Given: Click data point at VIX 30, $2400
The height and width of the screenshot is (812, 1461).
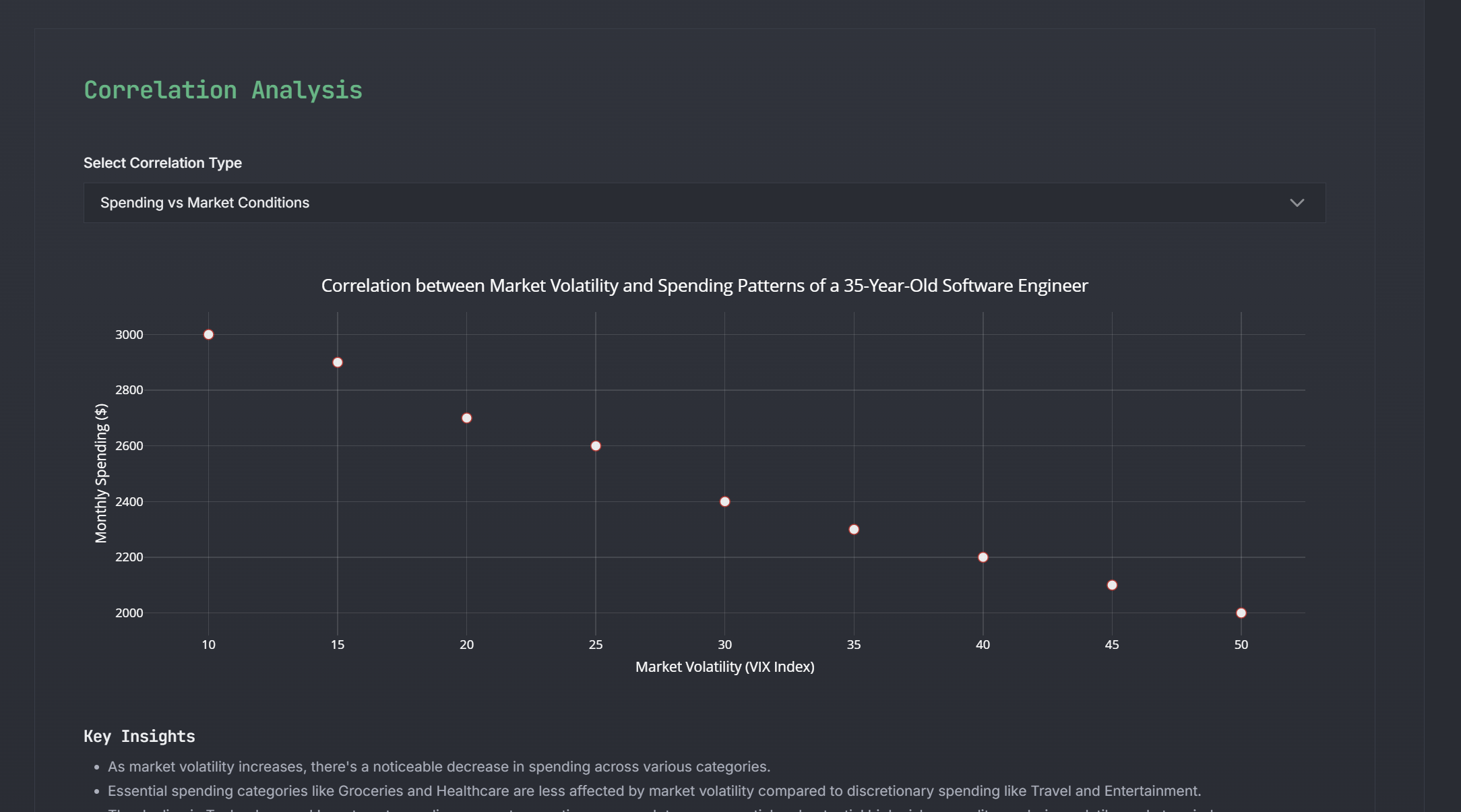Looking at the screenshot, I should [x=724, y=501].
